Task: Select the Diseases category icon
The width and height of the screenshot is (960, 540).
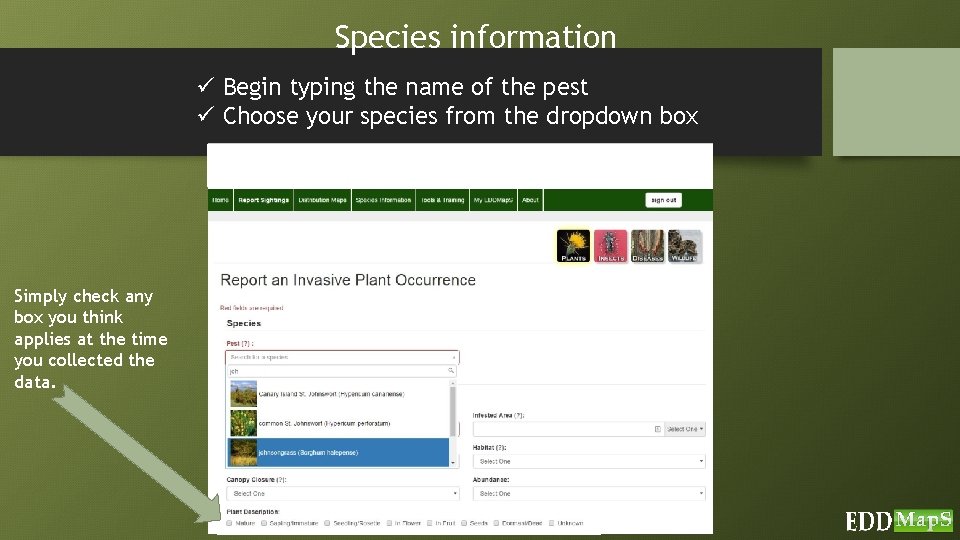Action: click(647, 246)
